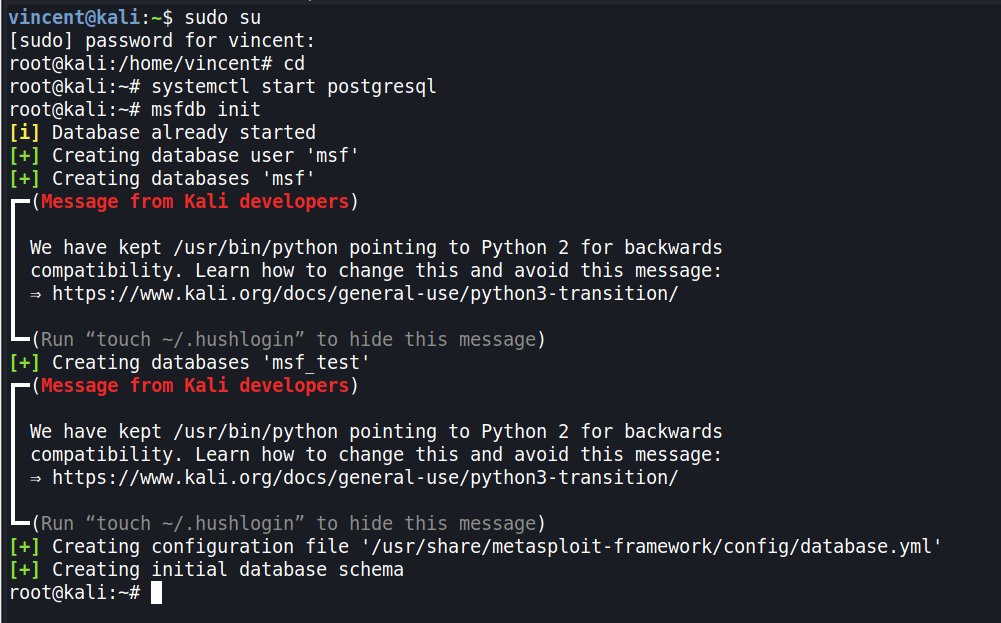Open the second python3-transition kali.org URL
This screenshot has width=1001, height=623.
pos(365,478)
